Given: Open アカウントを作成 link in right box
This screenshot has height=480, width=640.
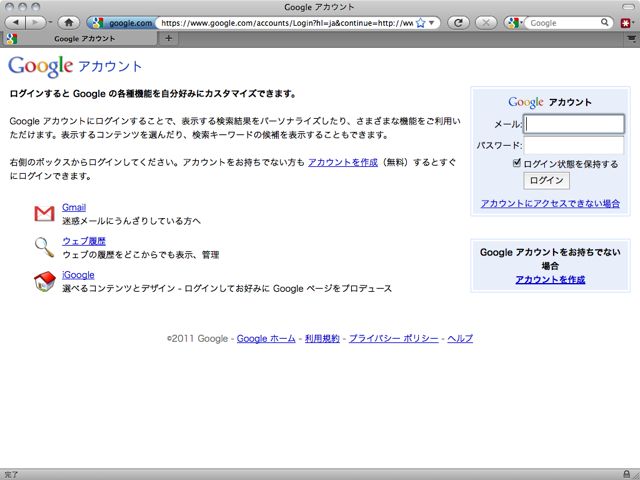Looking at the screenshot, I should click(x=550, y=280).
